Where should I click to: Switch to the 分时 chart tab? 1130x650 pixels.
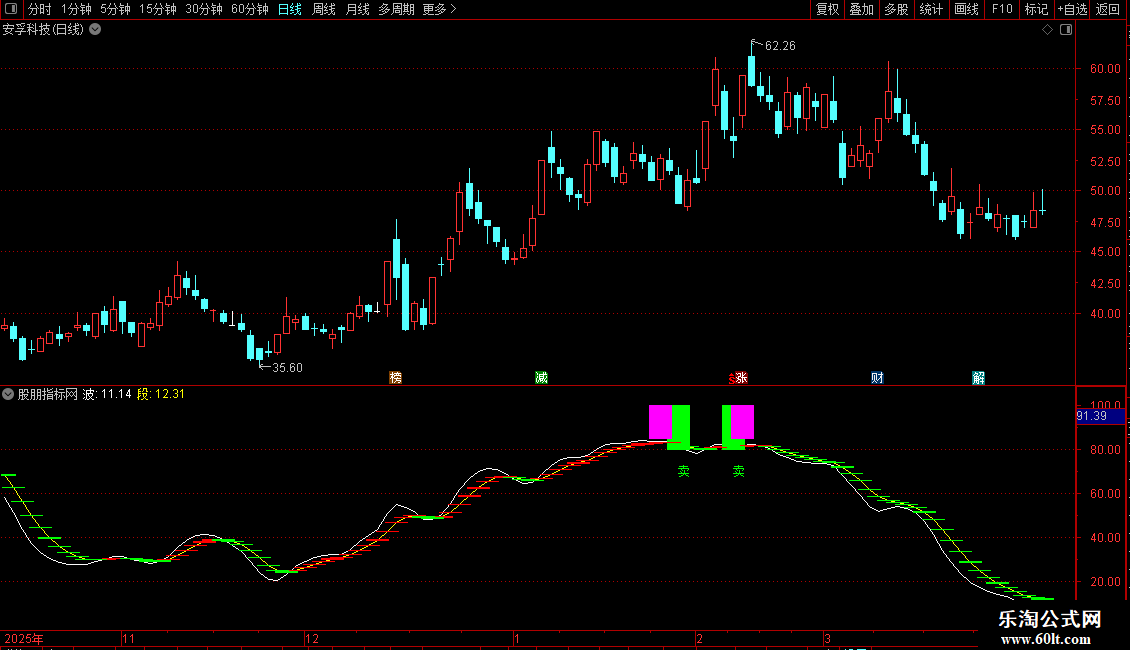[40, 9]
